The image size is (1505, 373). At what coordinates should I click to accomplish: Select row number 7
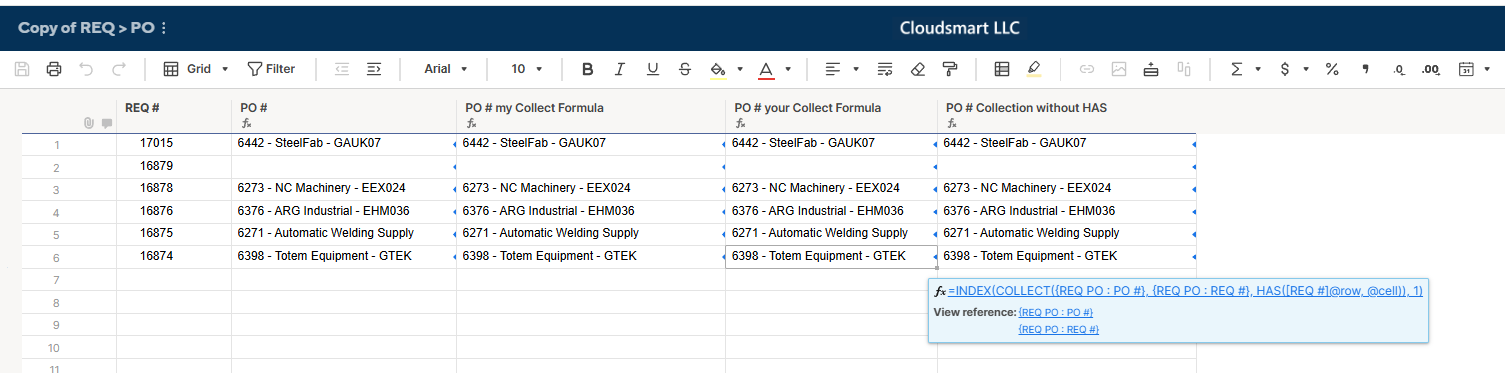56,280
